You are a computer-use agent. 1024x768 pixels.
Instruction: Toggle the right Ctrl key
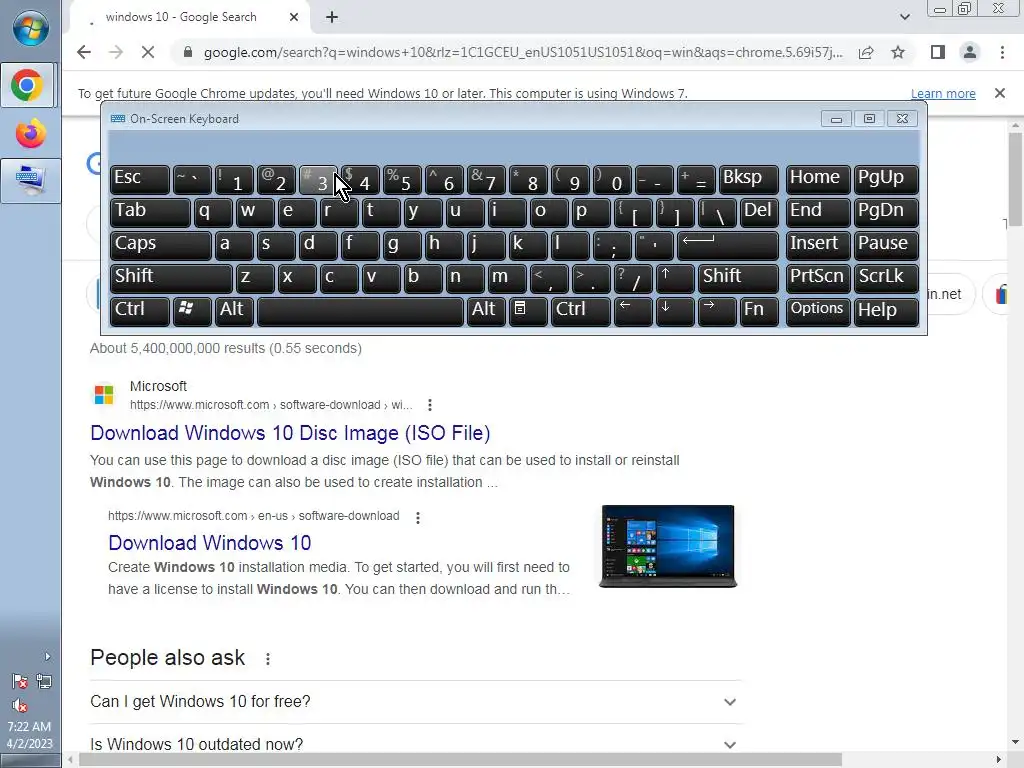click(581, 312)
